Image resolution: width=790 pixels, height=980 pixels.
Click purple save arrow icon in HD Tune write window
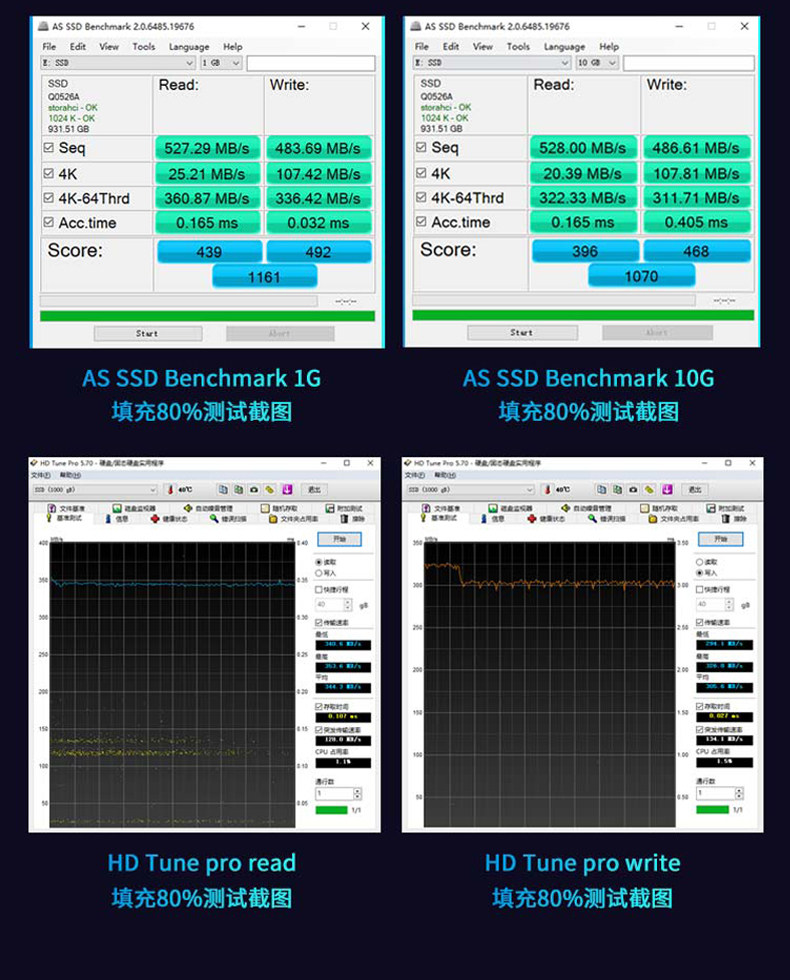tap(667, 489)
